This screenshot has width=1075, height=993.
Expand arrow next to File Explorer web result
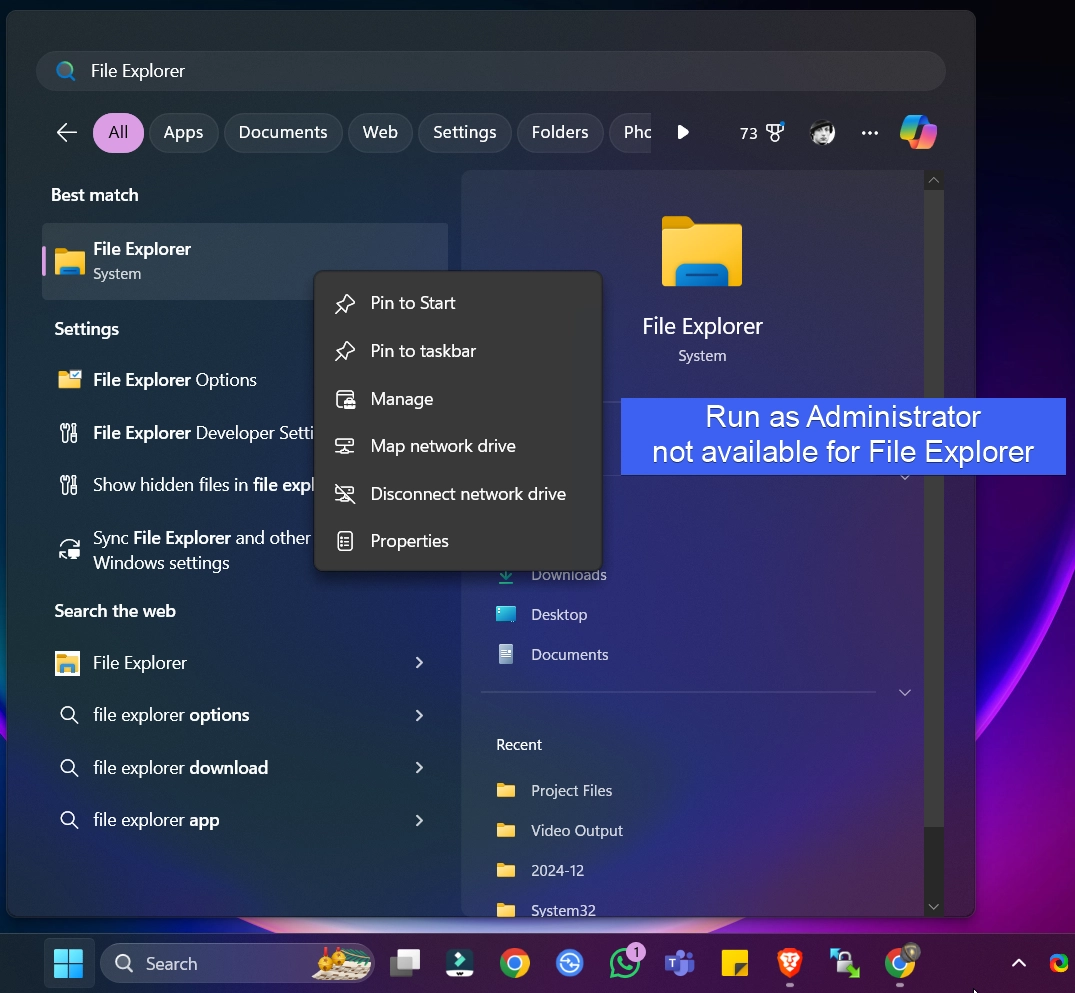419,662
